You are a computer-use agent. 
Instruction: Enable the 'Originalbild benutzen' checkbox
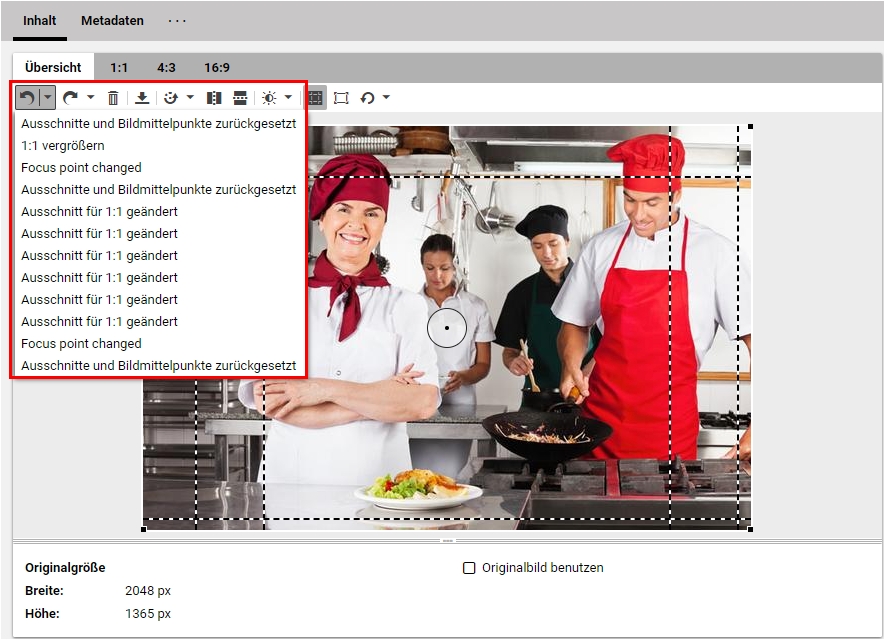[469, 568]
